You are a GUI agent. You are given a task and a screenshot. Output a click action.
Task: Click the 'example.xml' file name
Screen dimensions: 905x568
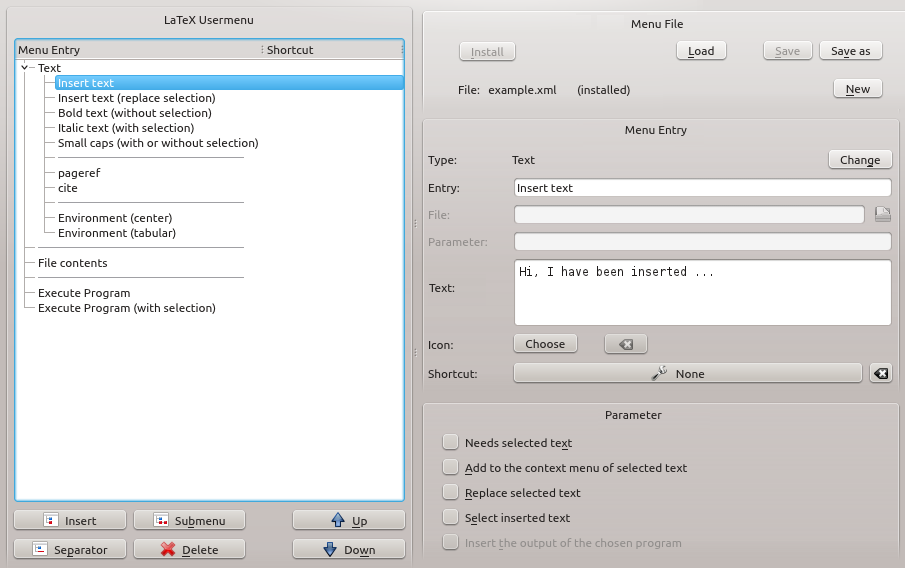(522, 90)
